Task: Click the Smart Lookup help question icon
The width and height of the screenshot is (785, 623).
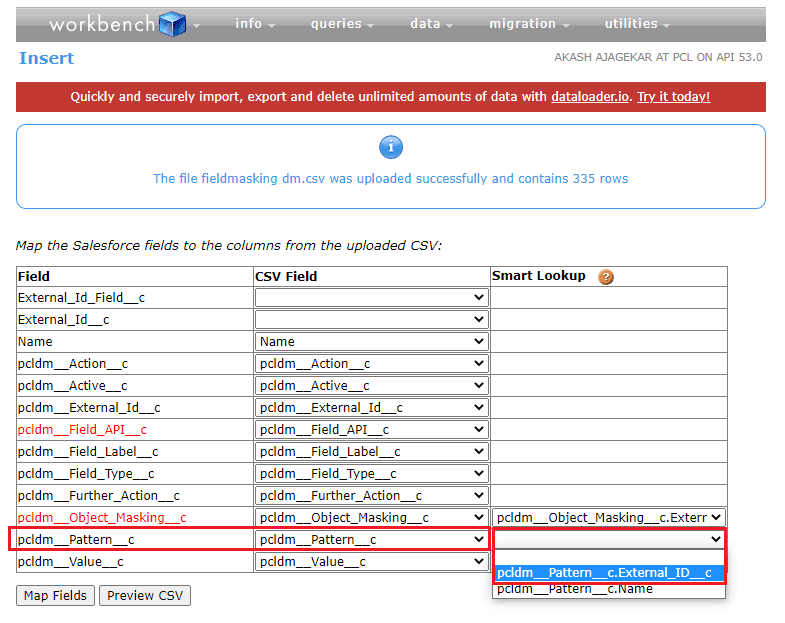Action: point(606,276)
